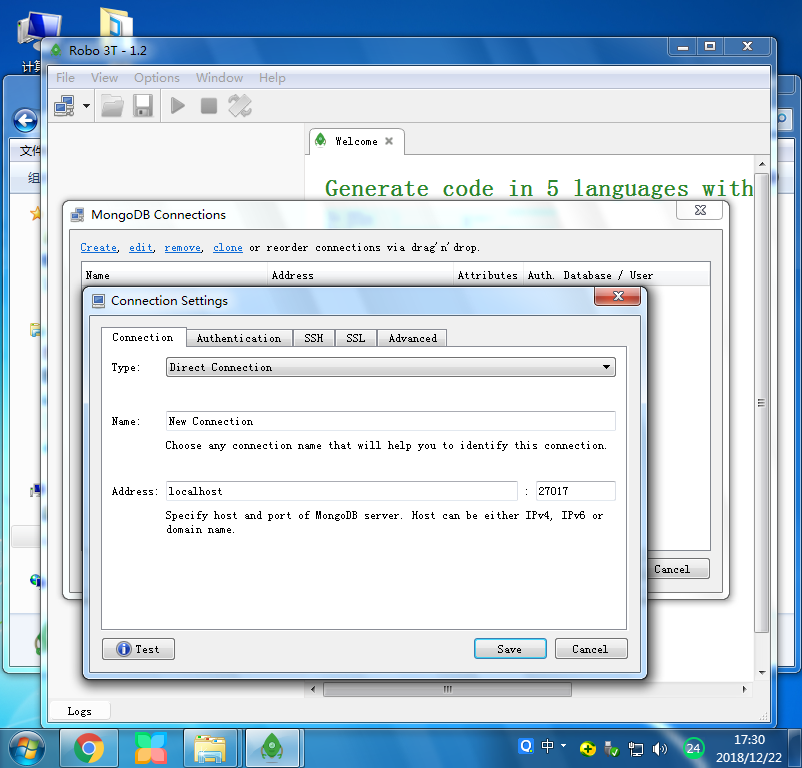Open the File menu
The height and width of the screenshot is (768, 802).
click(65, 78)
